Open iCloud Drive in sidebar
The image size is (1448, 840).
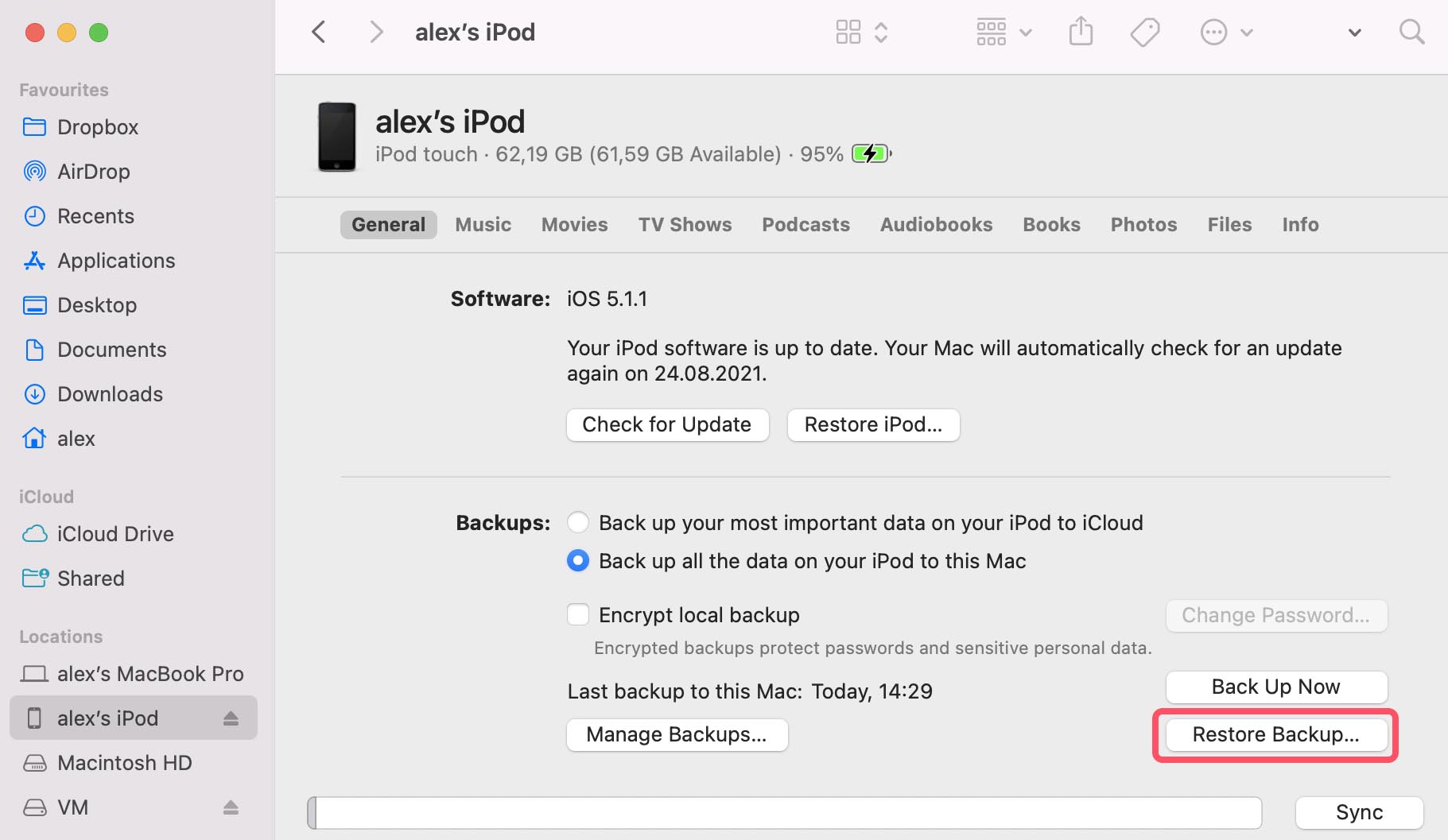point(134,534)
